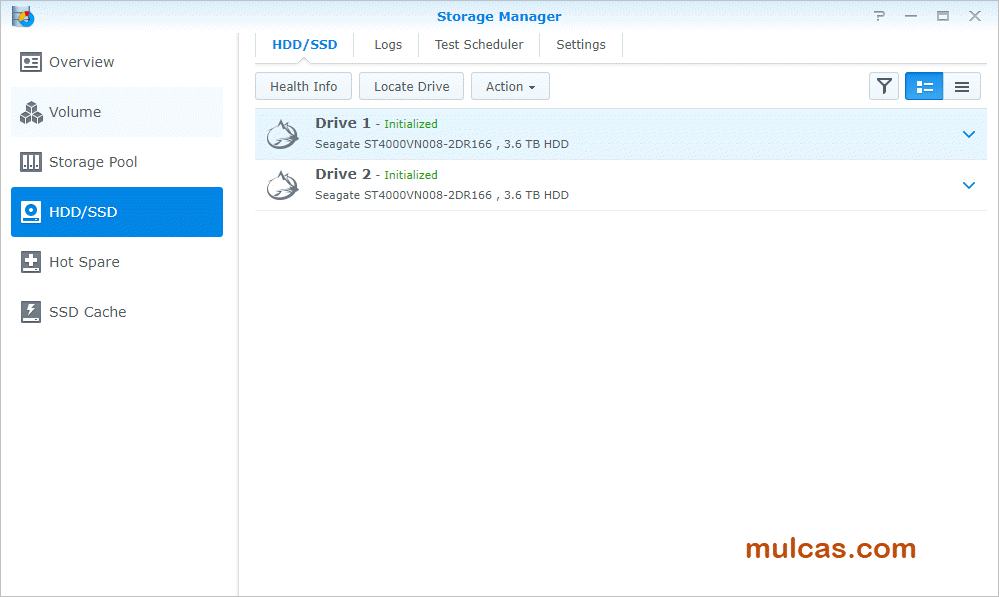The height and width of the screenshot is (597, 999).
Task: Open help with the question mark
Action: pos(879,16)
